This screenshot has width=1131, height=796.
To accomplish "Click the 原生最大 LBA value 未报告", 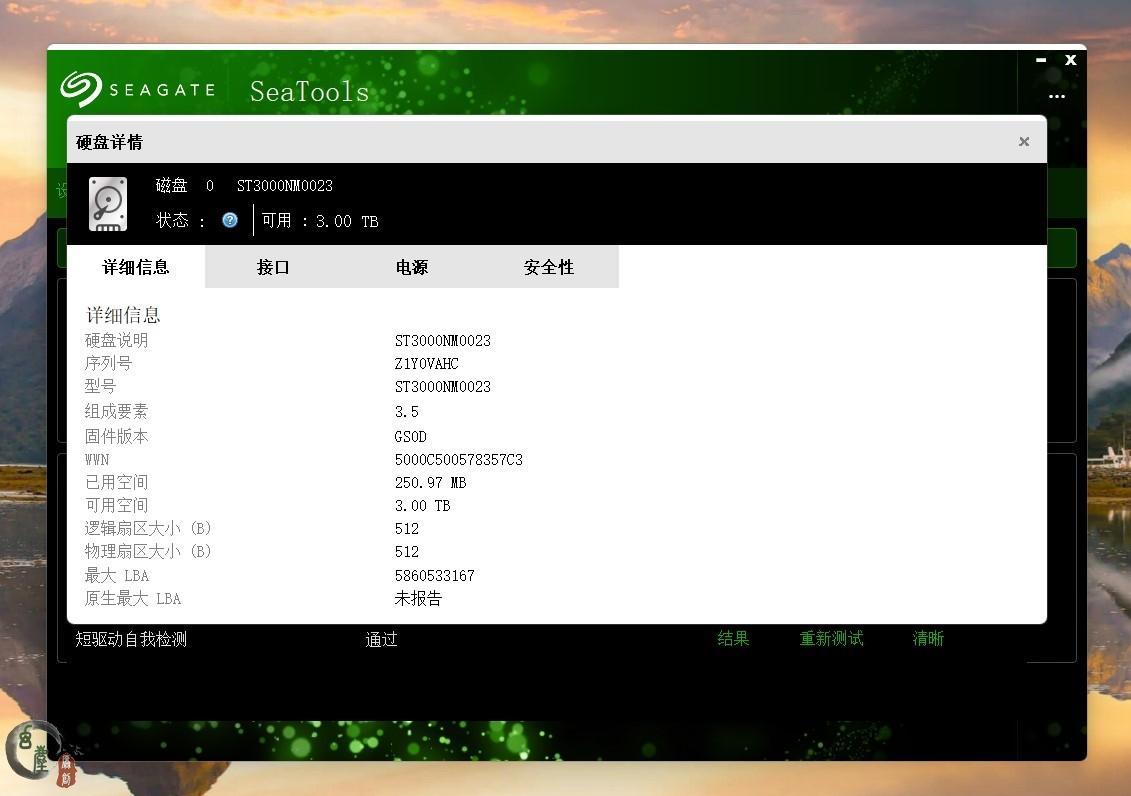I will point(418,598).
